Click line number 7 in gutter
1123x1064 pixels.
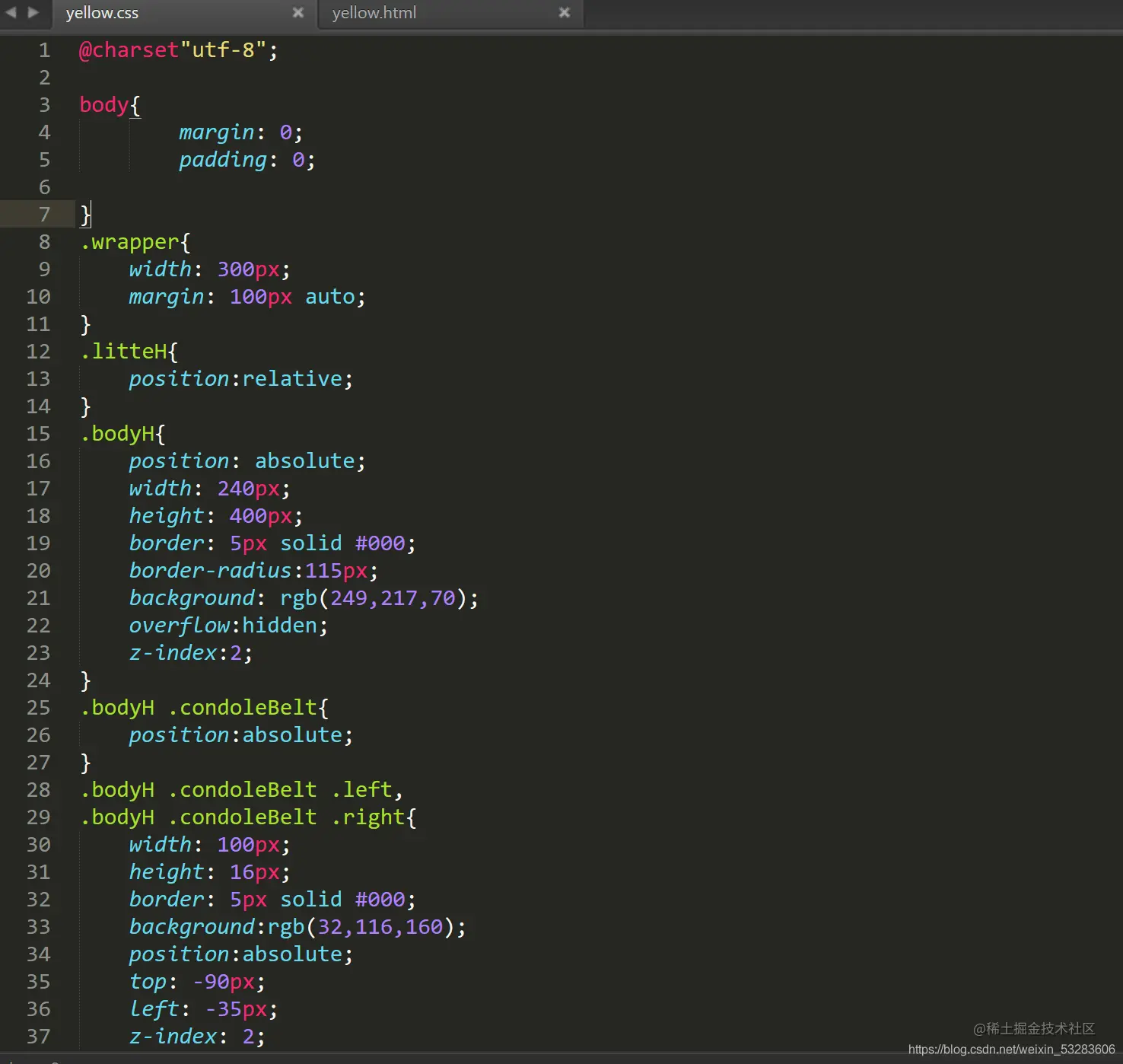coord(44,215)
